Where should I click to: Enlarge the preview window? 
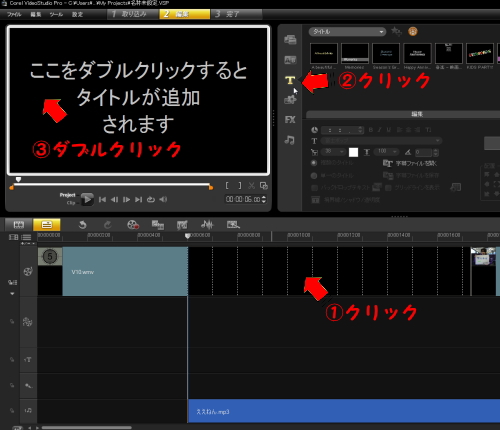pyautogui.click(x=264, y=186)
